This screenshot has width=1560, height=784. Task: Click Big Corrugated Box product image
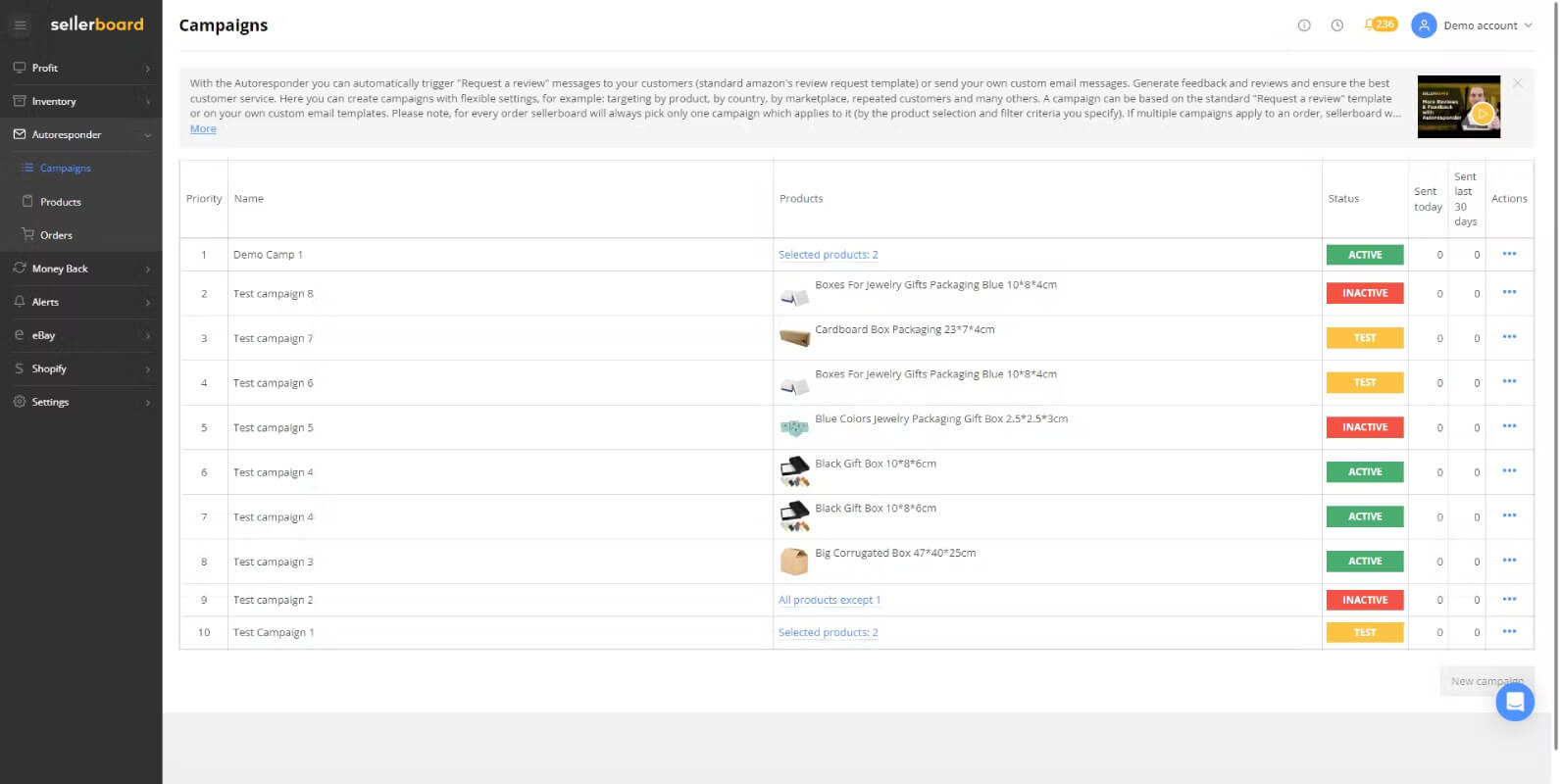click(x=794, y=562)
